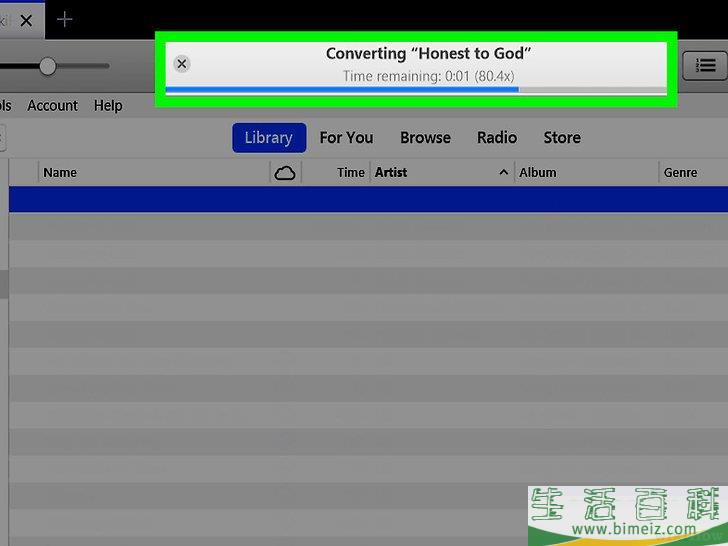The height and width of the screenshot is (546, 728).
Task: Click the iCloud status column icon
Action: [x=285, y=173]
